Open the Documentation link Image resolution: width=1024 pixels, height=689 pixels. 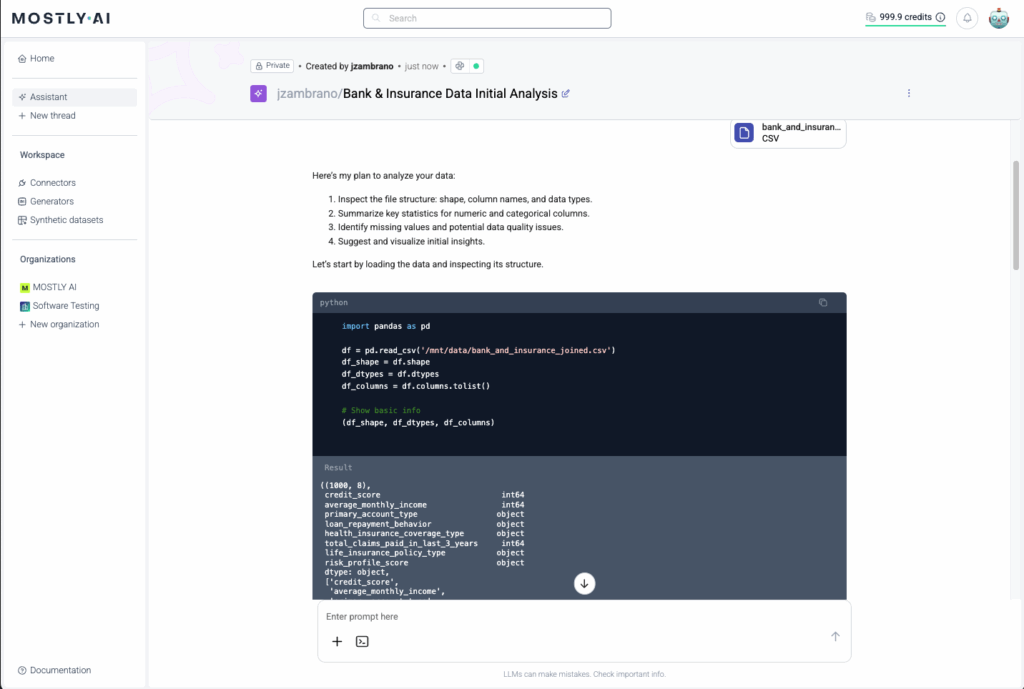pyautogui.click(x=54, y=670)
